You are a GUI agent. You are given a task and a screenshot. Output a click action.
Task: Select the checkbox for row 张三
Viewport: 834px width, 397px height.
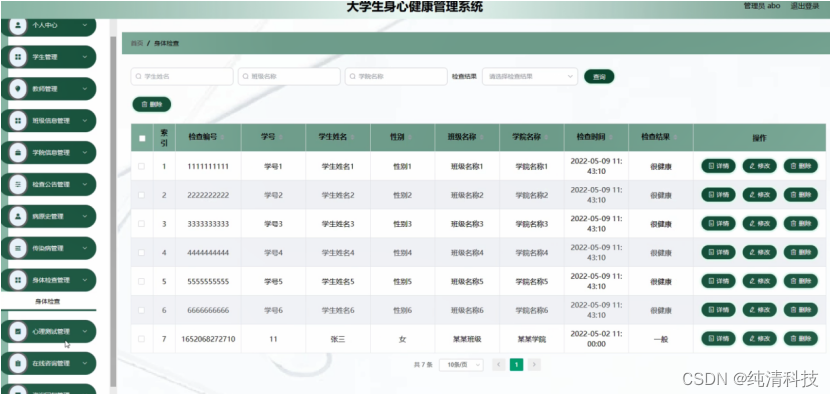[141, 338]
